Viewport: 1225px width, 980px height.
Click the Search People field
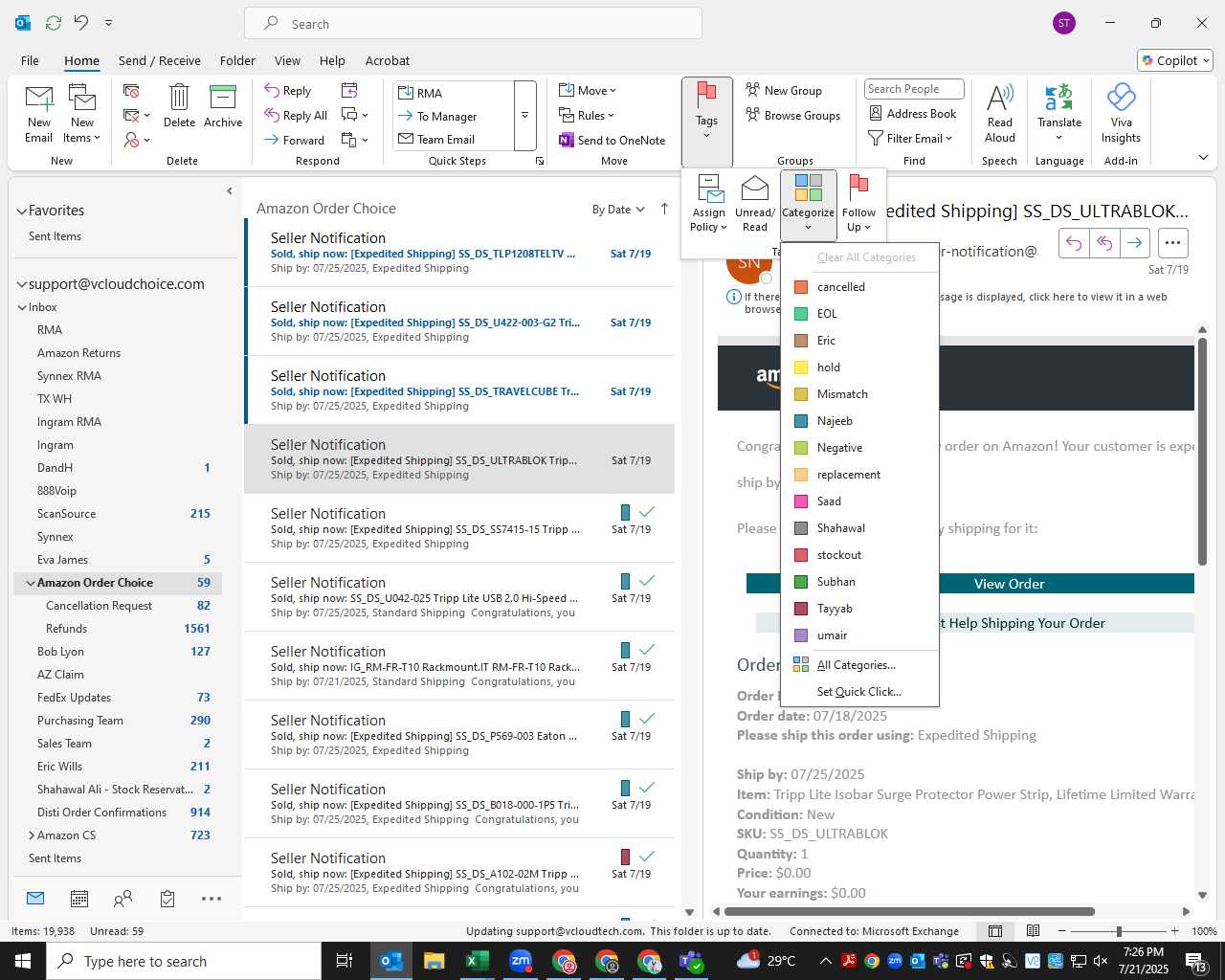[913, 89]
